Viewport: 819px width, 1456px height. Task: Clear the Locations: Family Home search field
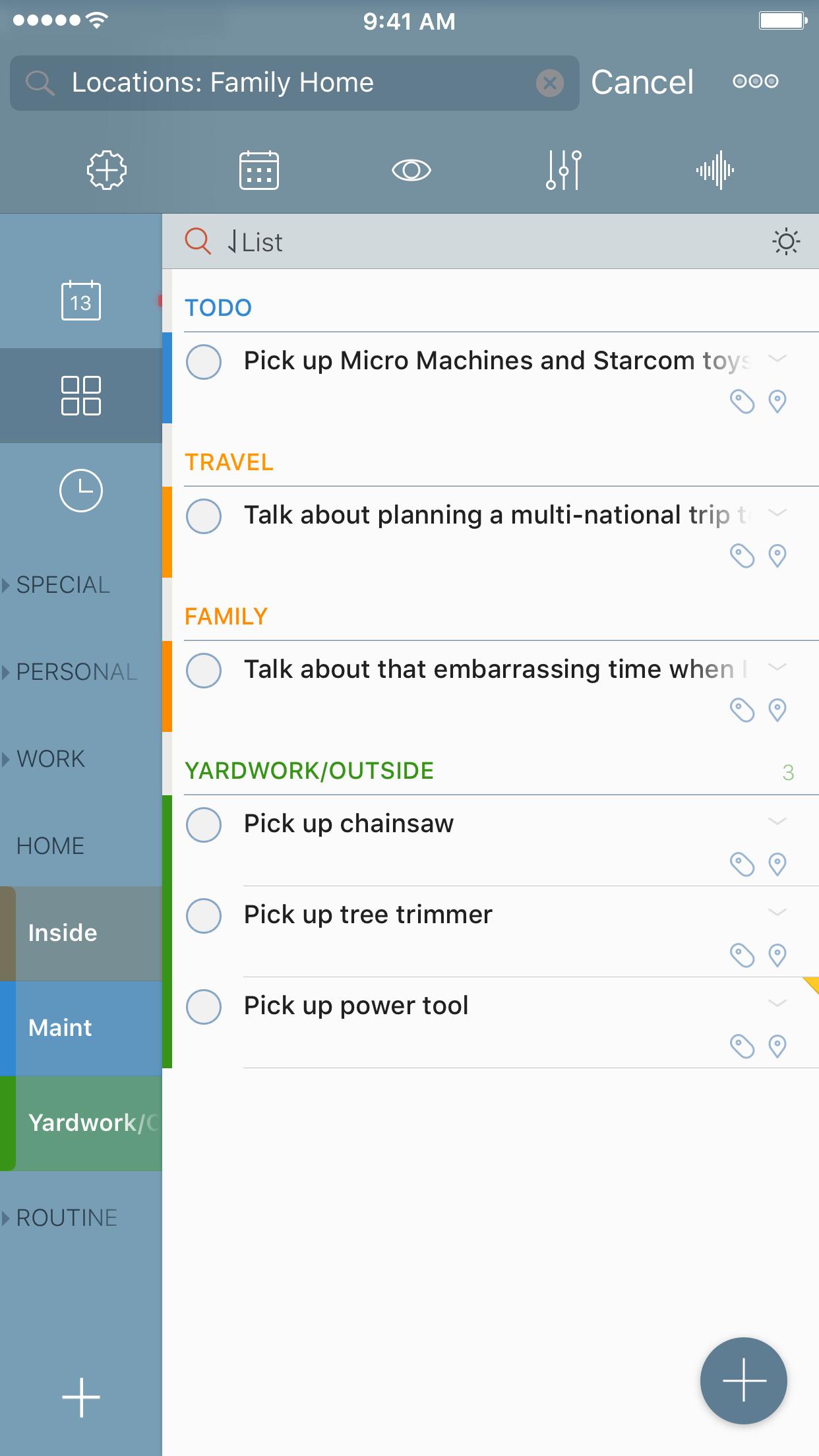pos(549,83)
